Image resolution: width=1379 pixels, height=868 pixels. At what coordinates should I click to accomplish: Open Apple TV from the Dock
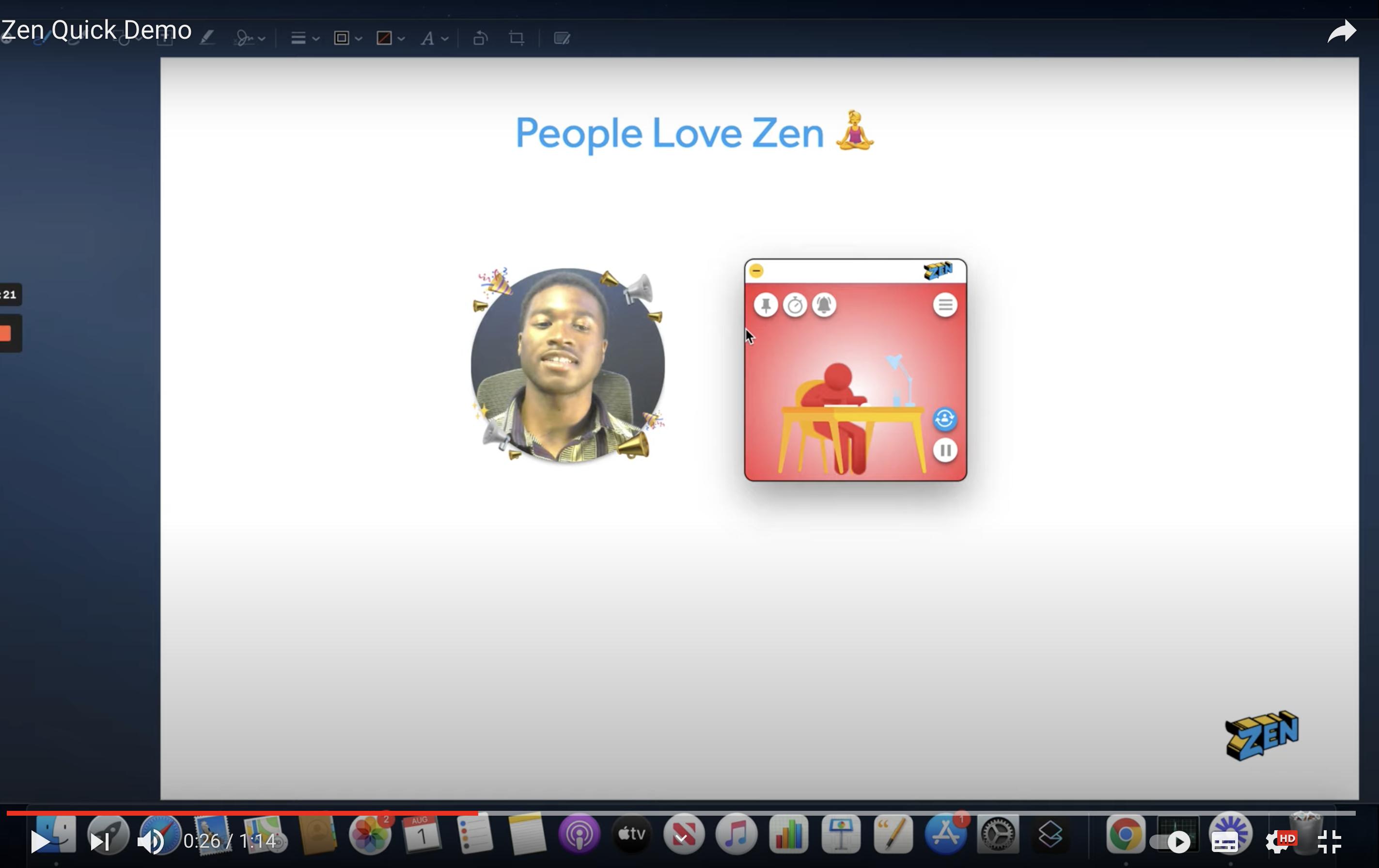point(632,835)
